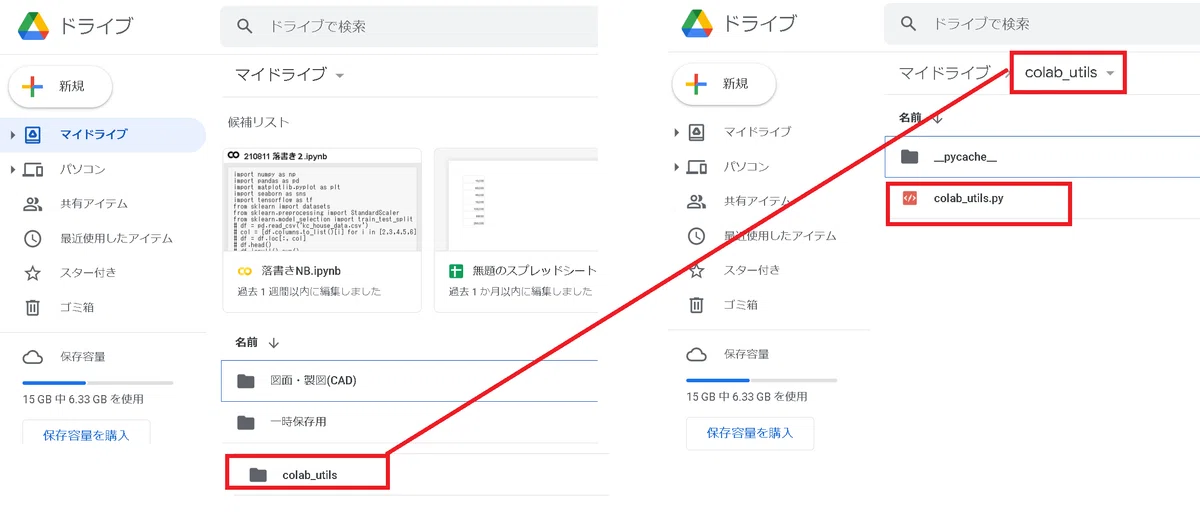Click folder icon of colab_utils row

(258, 475)
